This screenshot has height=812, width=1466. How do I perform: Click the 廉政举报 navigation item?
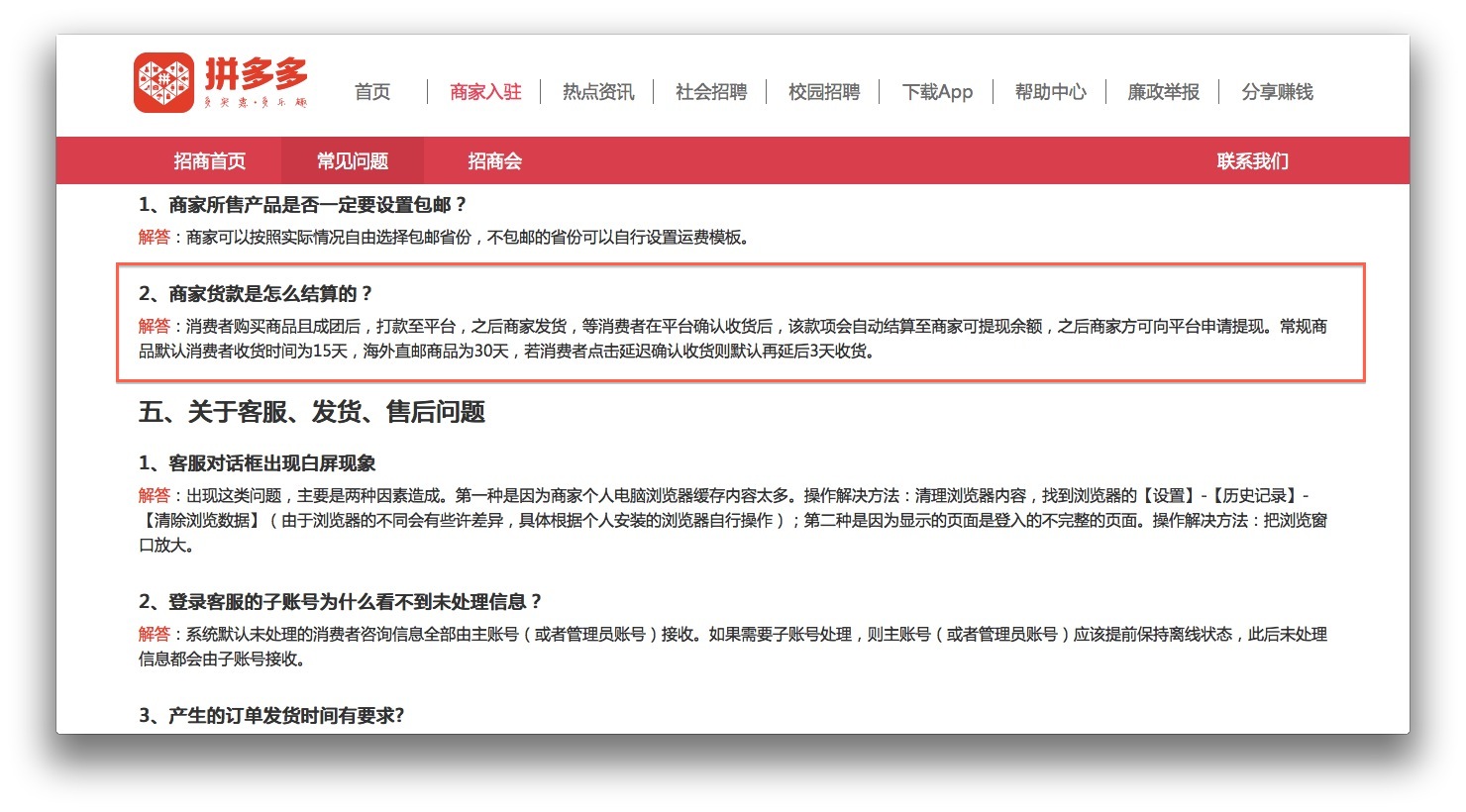[x=1163, y=92]
